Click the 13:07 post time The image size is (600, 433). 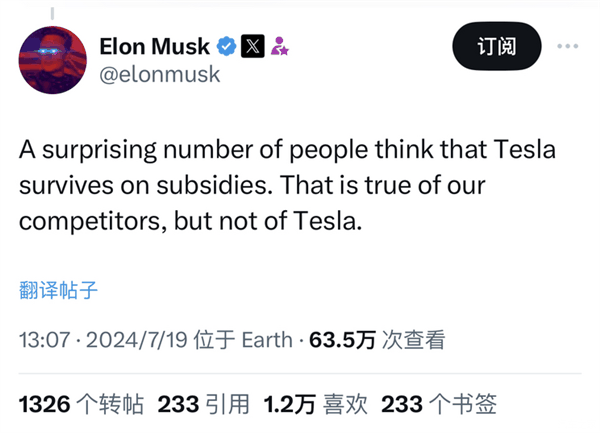pos(44,340)
